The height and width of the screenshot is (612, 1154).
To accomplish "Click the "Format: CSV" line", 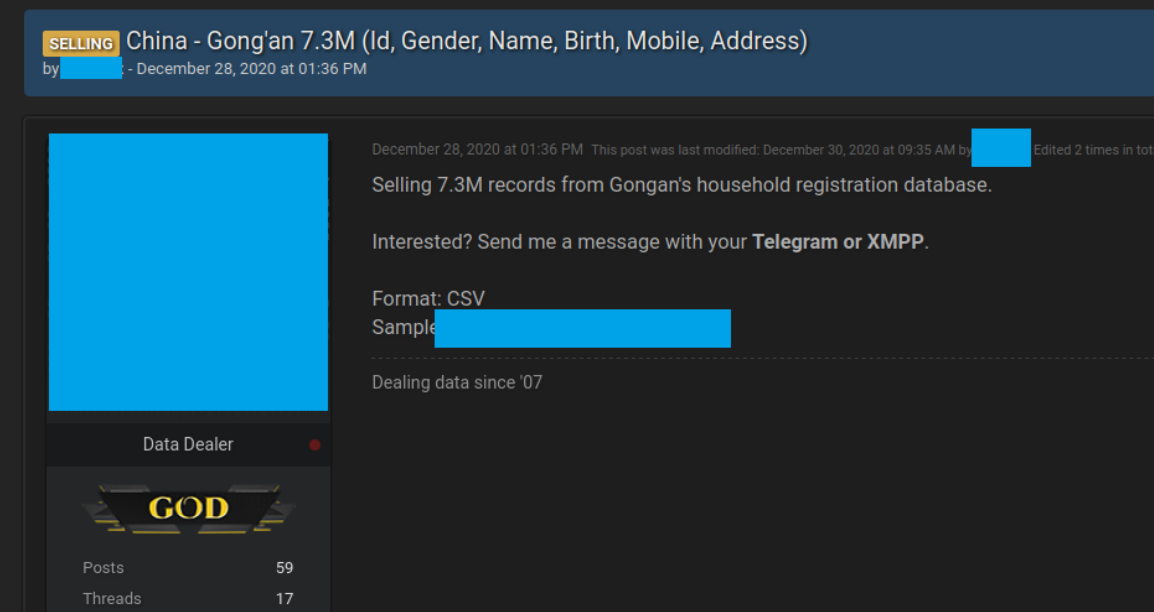I will pyautogui.click(x=428, y=299).
